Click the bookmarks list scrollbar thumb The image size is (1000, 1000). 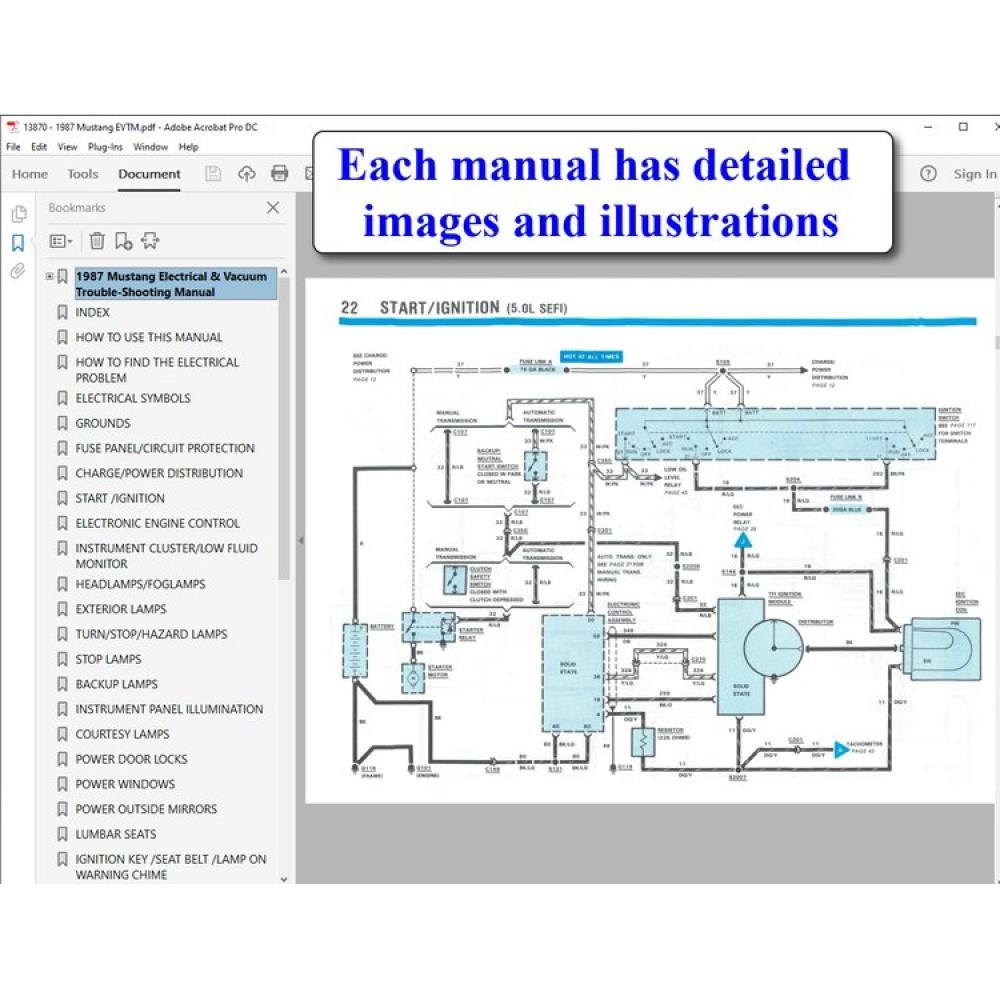(x=284, y=429)
